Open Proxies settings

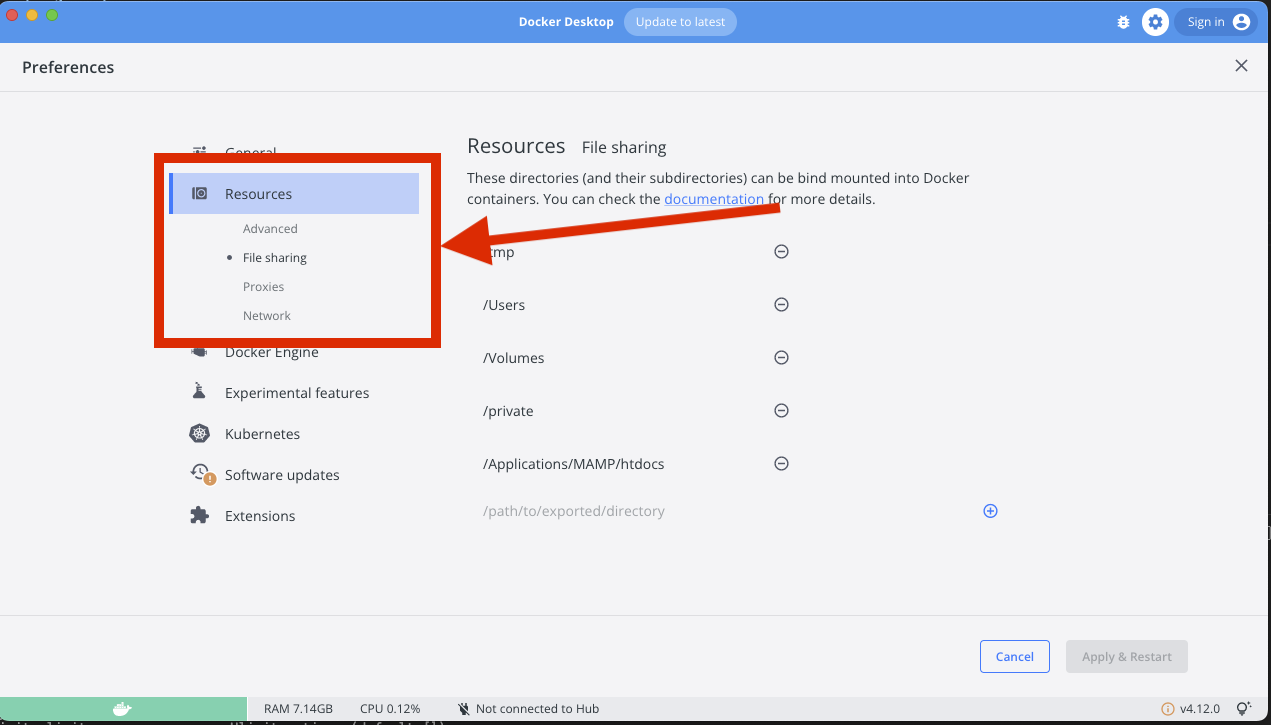[263, 287]
